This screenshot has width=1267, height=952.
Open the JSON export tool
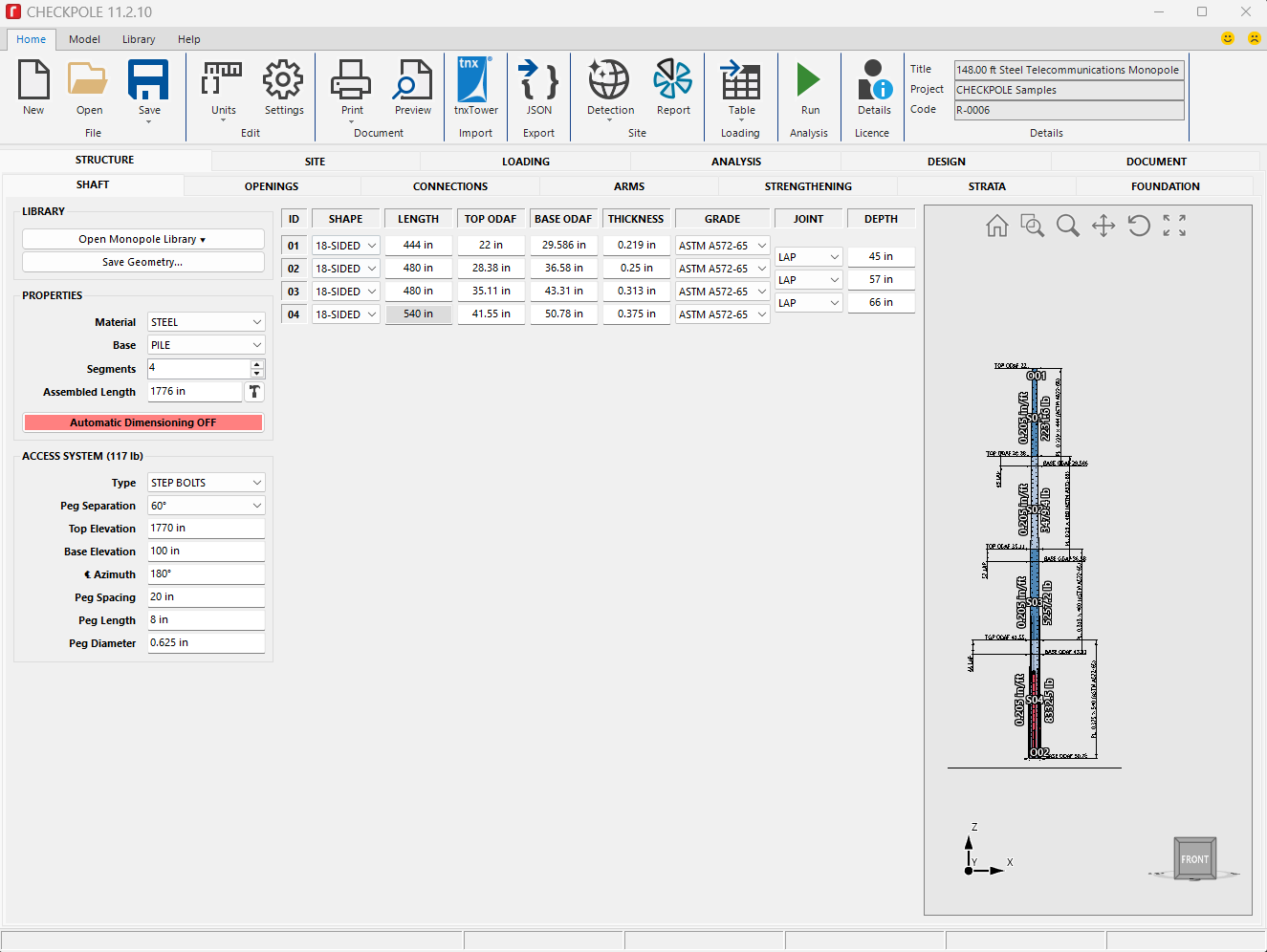pyautogui.click(x=538, y=80)
